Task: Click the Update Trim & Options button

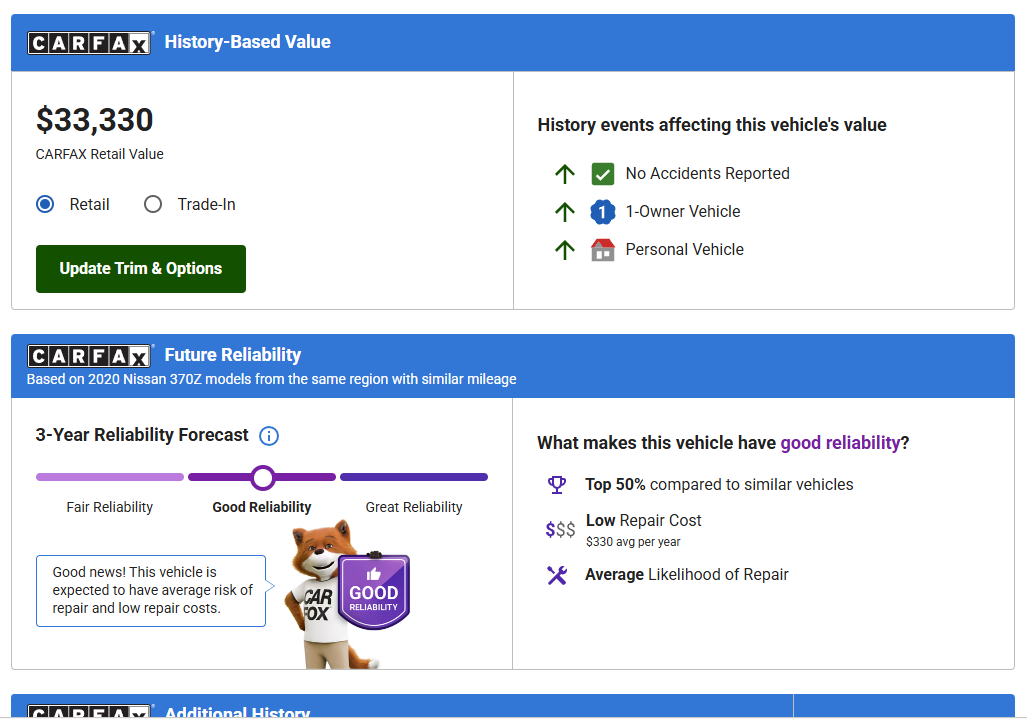Action: [141, 269]
